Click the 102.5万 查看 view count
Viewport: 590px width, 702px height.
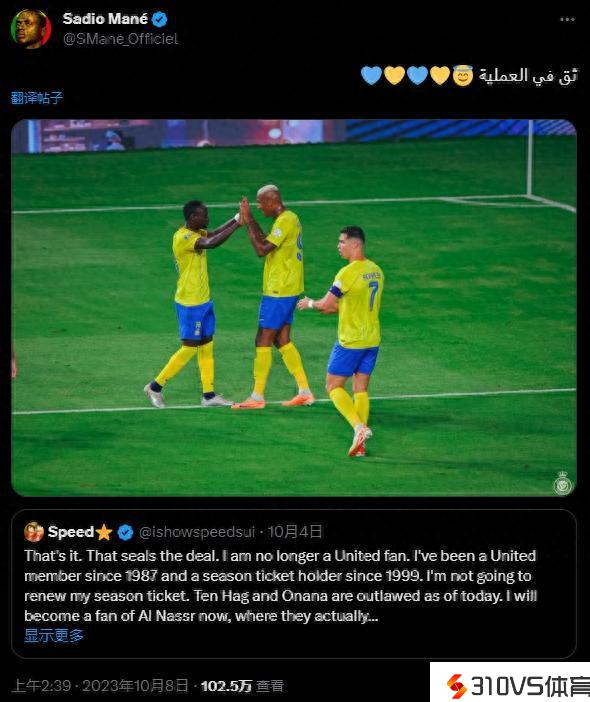point(242,686)
